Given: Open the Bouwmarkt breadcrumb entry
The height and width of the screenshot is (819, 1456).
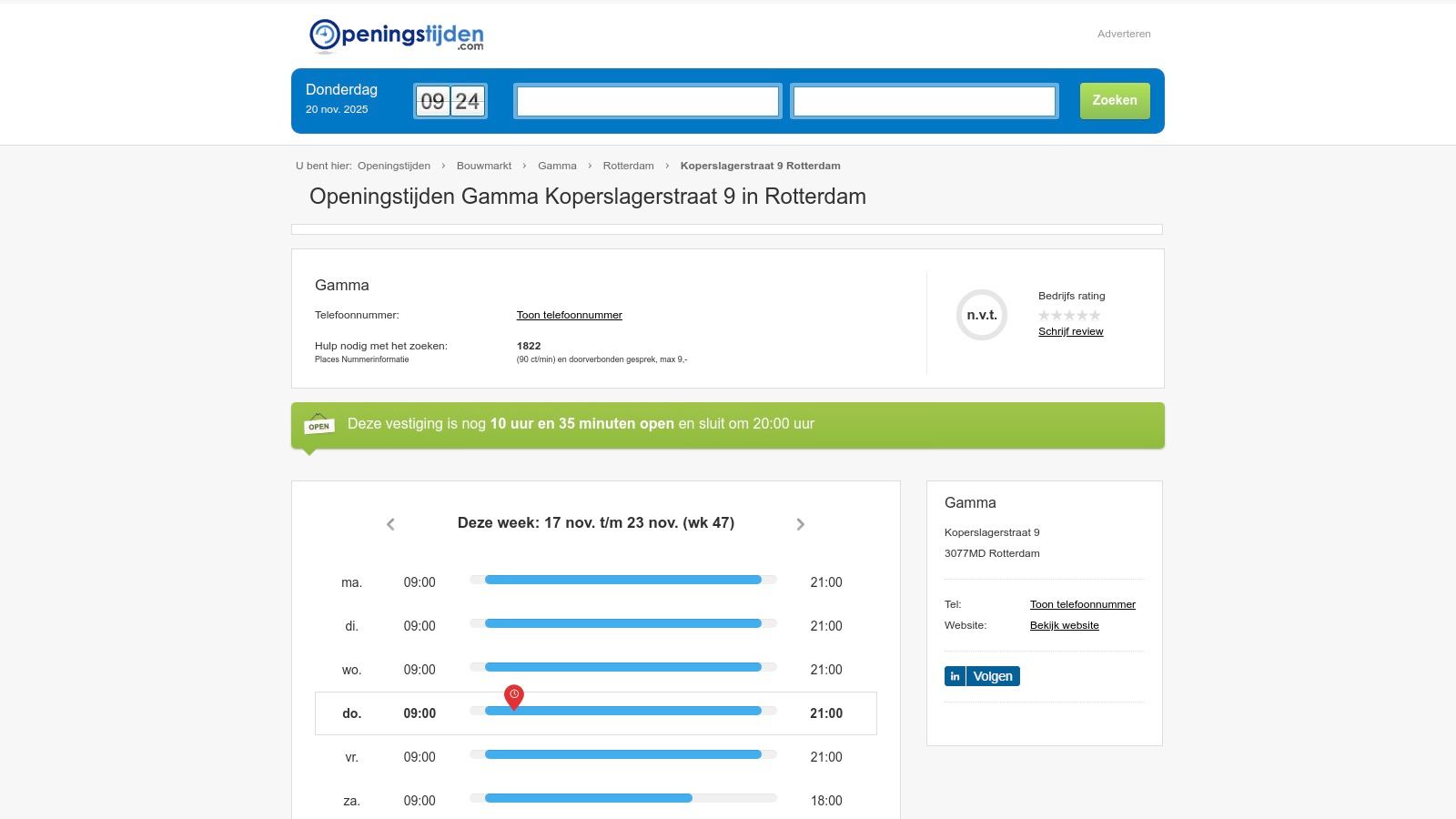Looking at the screenshot, I should coord(483,166).
